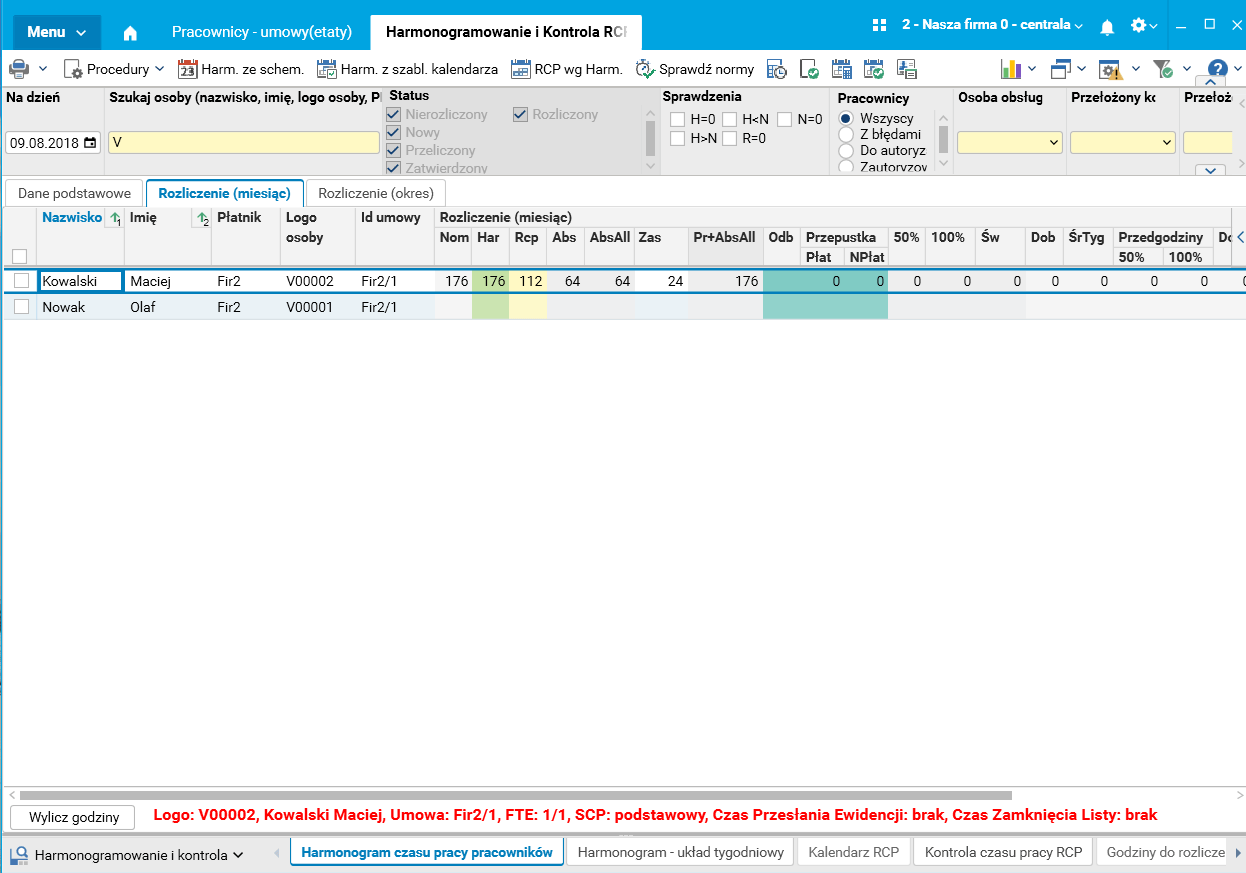Open the help question mark icon
This screenshot has height=873, width=1246.
(1217, 69)
